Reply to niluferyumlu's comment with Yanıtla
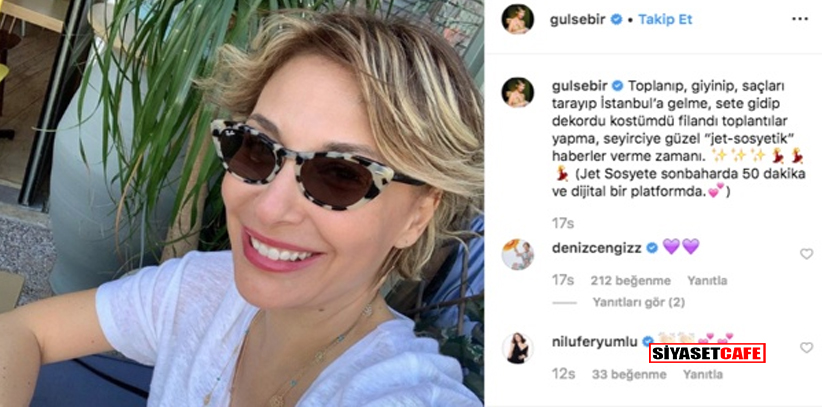Screen dimensions: 822x407 click(x=703, y=374)
